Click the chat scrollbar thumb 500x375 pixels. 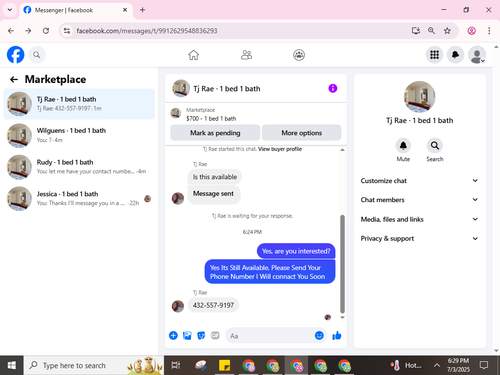pos(342,263)
